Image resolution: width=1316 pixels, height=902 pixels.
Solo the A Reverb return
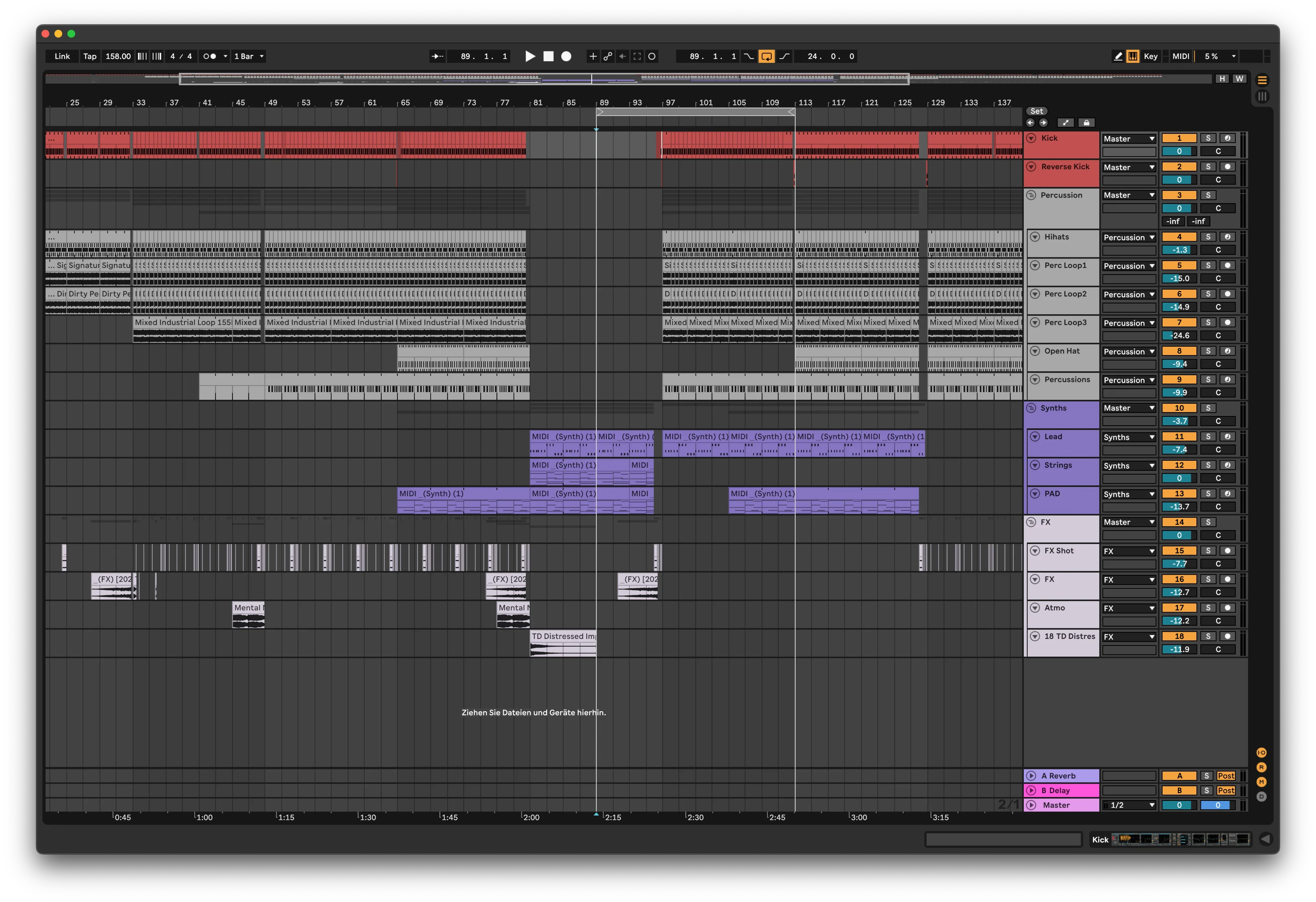pyautogui.click(x=1206, y=776)
